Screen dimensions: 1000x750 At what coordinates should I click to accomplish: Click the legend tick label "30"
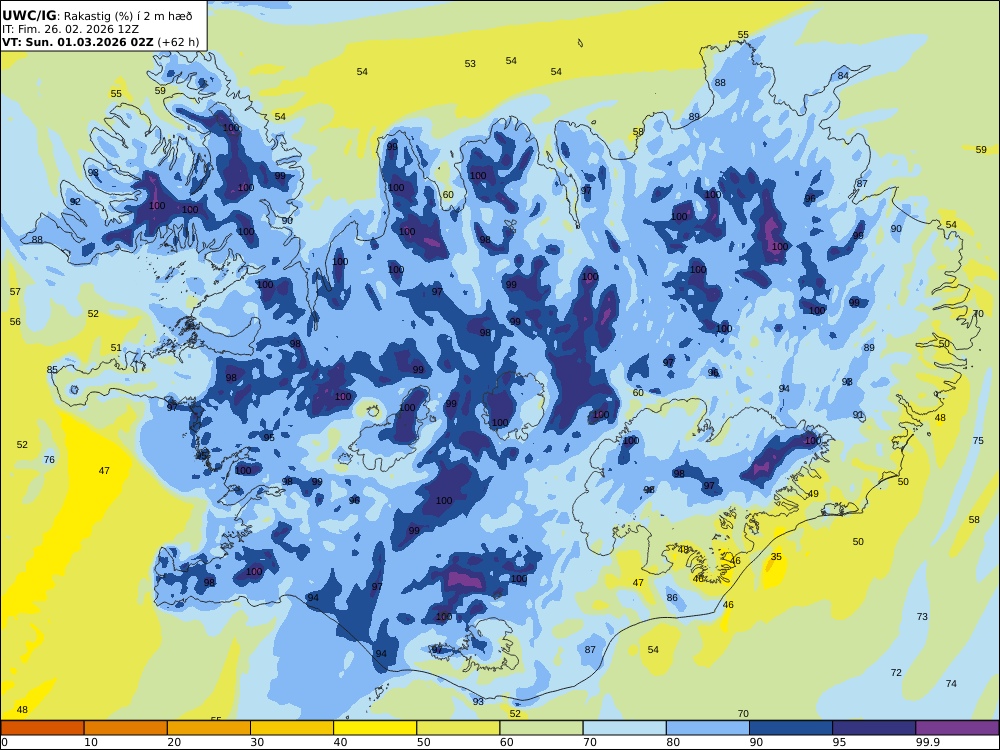257,742
